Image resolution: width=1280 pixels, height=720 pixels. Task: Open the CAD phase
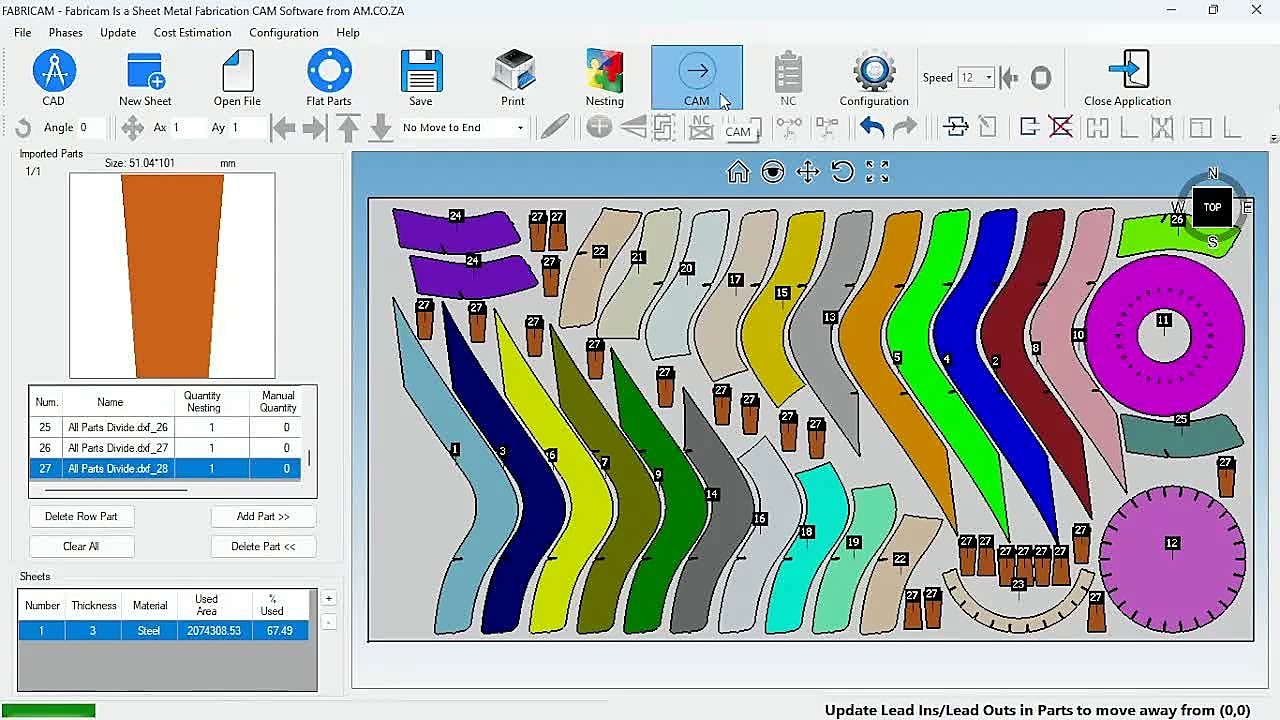[54, 78]
